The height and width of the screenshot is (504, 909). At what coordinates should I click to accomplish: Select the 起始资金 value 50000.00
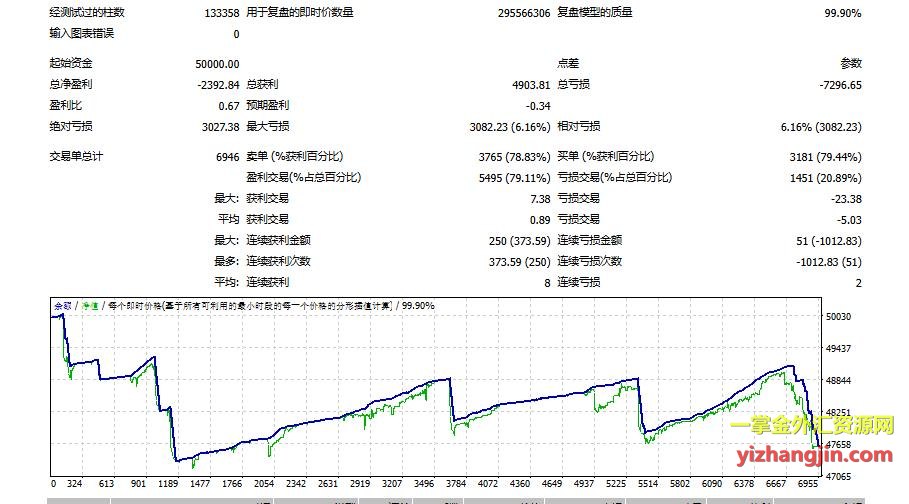[x=218, y=64]
